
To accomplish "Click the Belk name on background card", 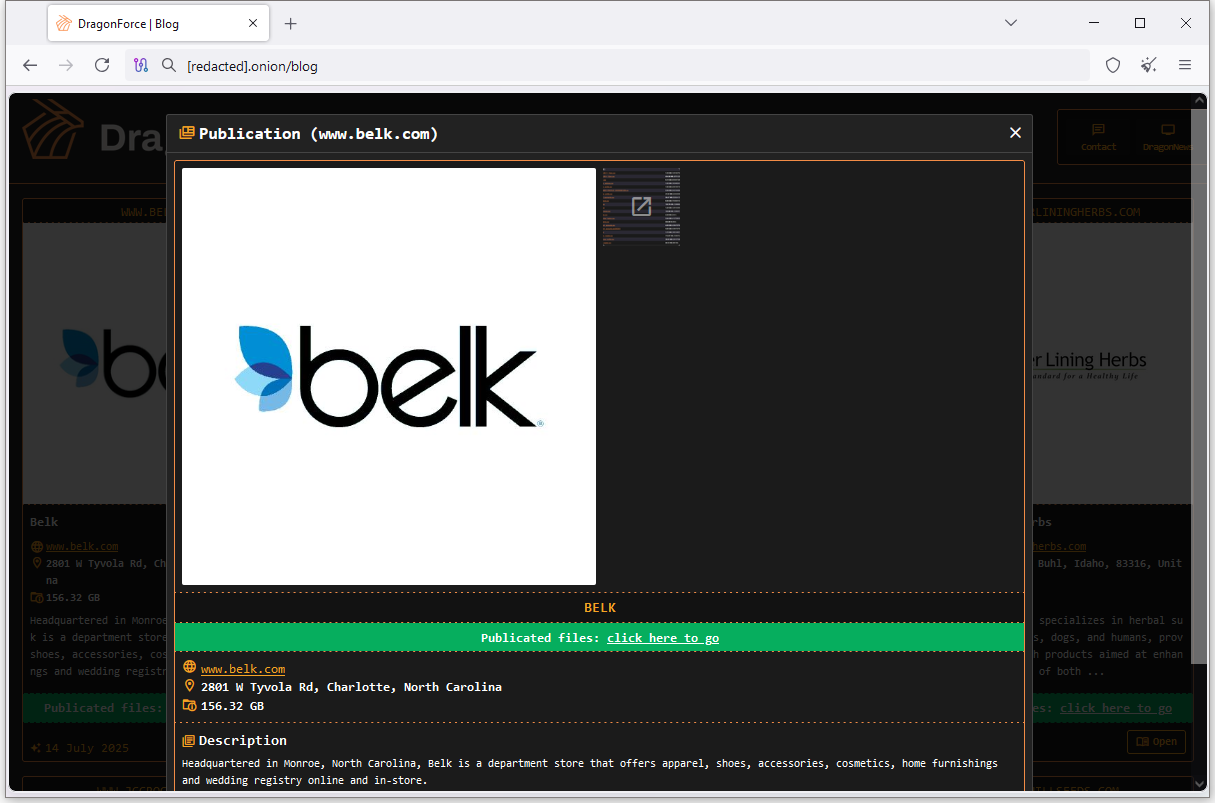I will pos(44,522).
